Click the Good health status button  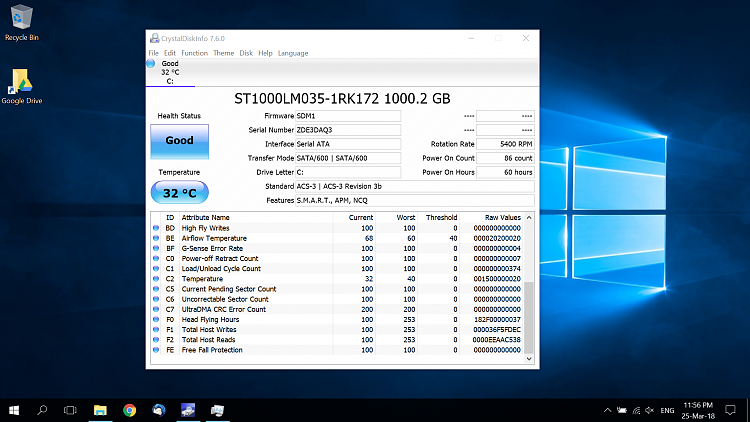179,141
